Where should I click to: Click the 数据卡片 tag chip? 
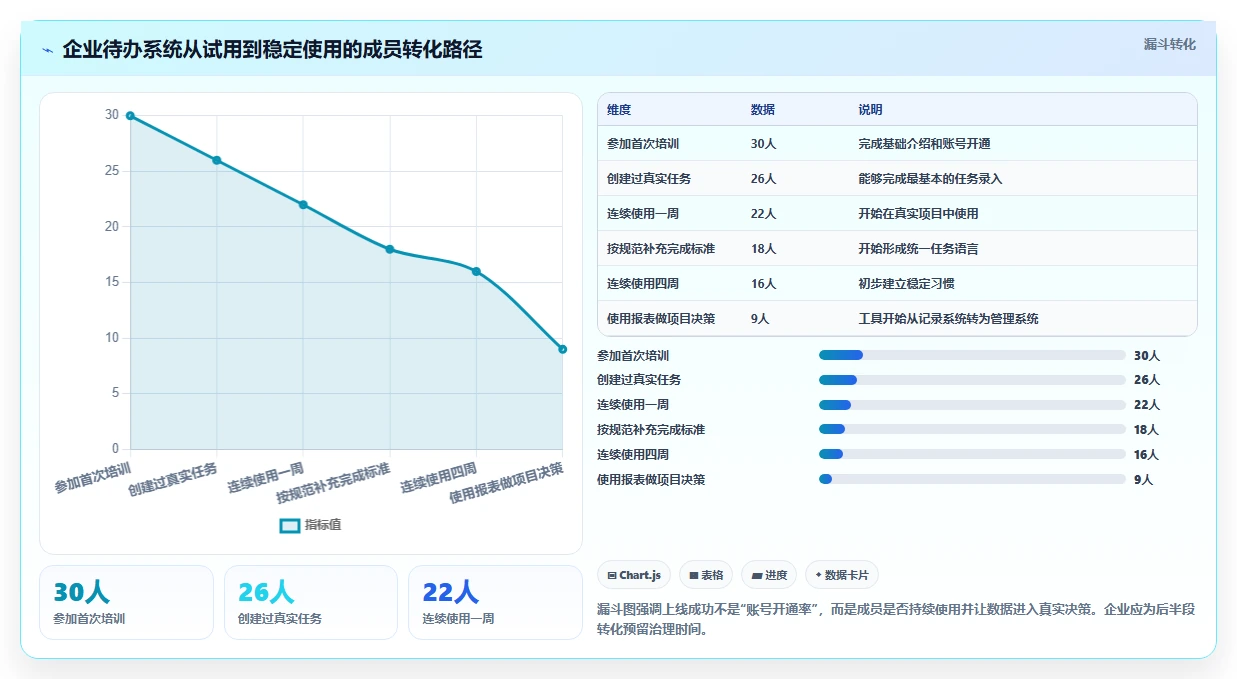(x=842, y=575)
